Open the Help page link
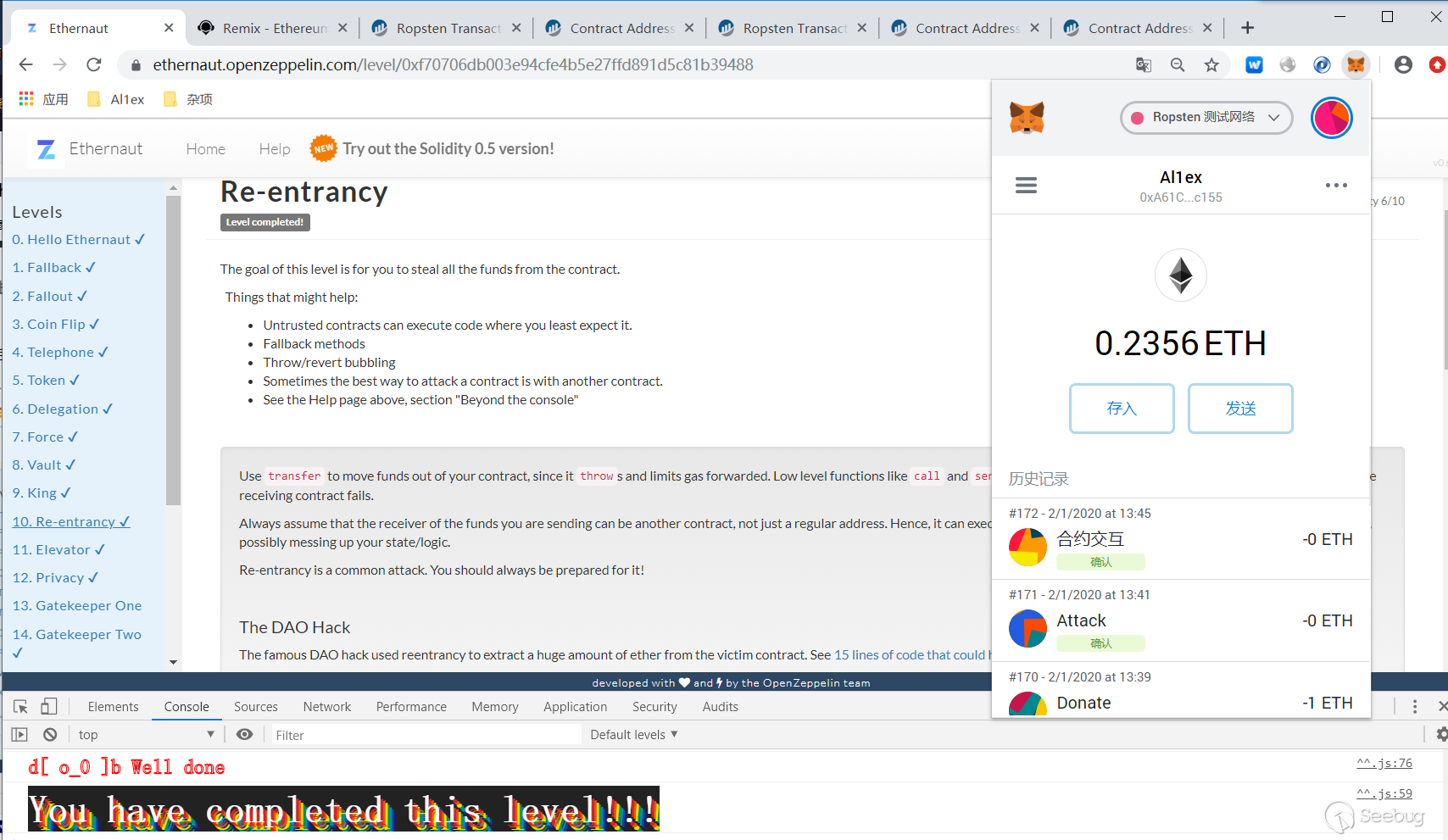 tap(275, 149)
